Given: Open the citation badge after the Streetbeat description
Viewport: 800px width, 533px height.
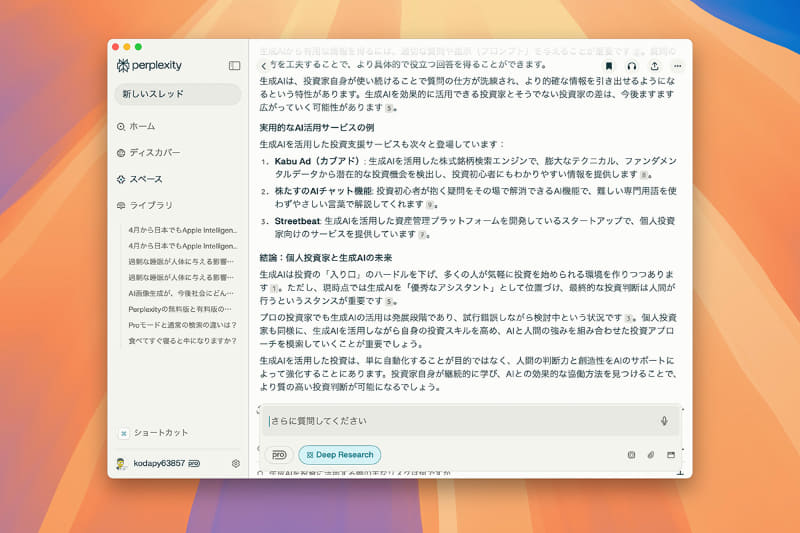Looking at the screenshot, I should point(422,235).
